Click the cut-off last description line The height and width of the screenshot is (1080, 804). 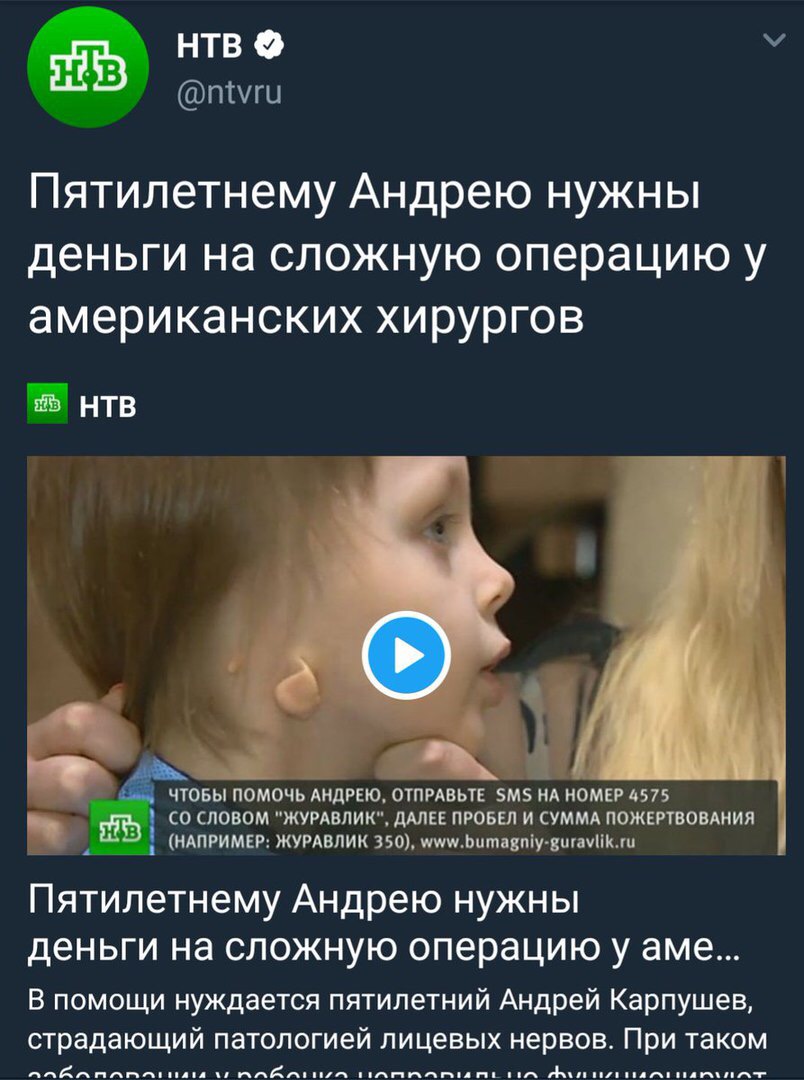(x=398, y=1074)
